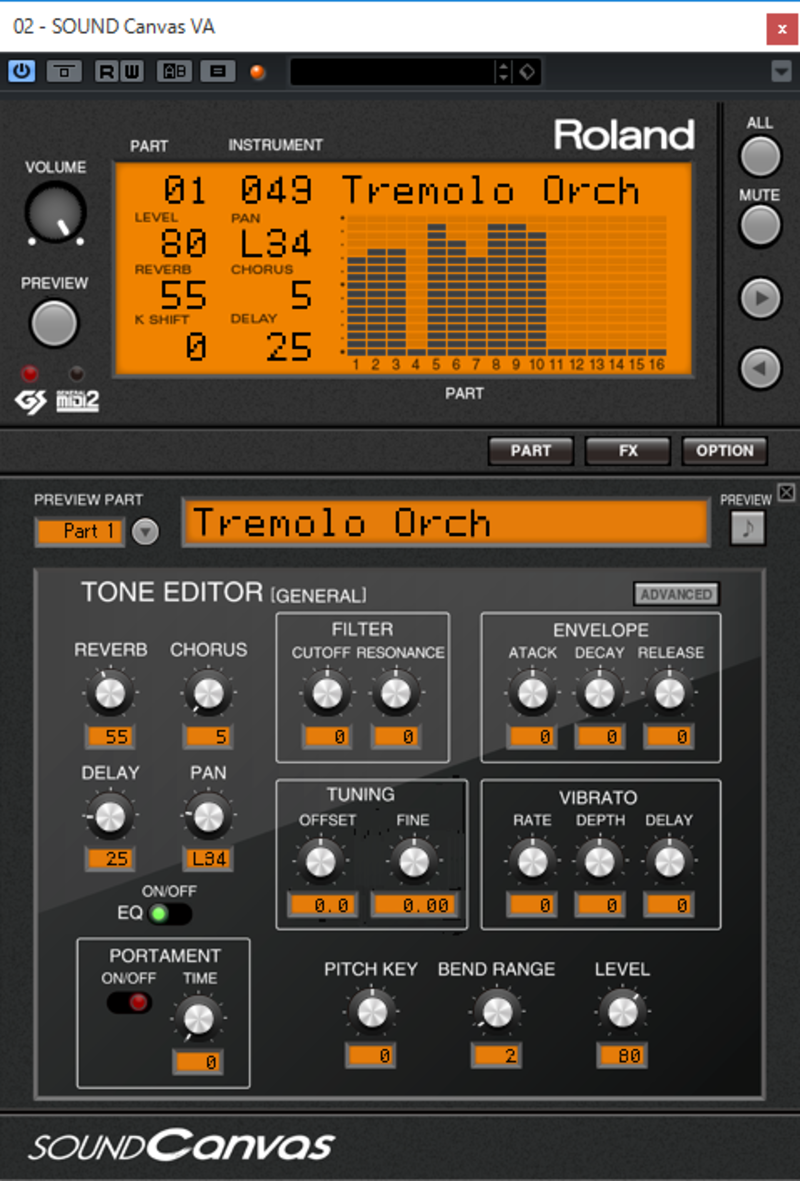This screenshot has width=800, height=1181.
Task: Click the tone editor Delay value field showing 25
Action: pos(110,858)
